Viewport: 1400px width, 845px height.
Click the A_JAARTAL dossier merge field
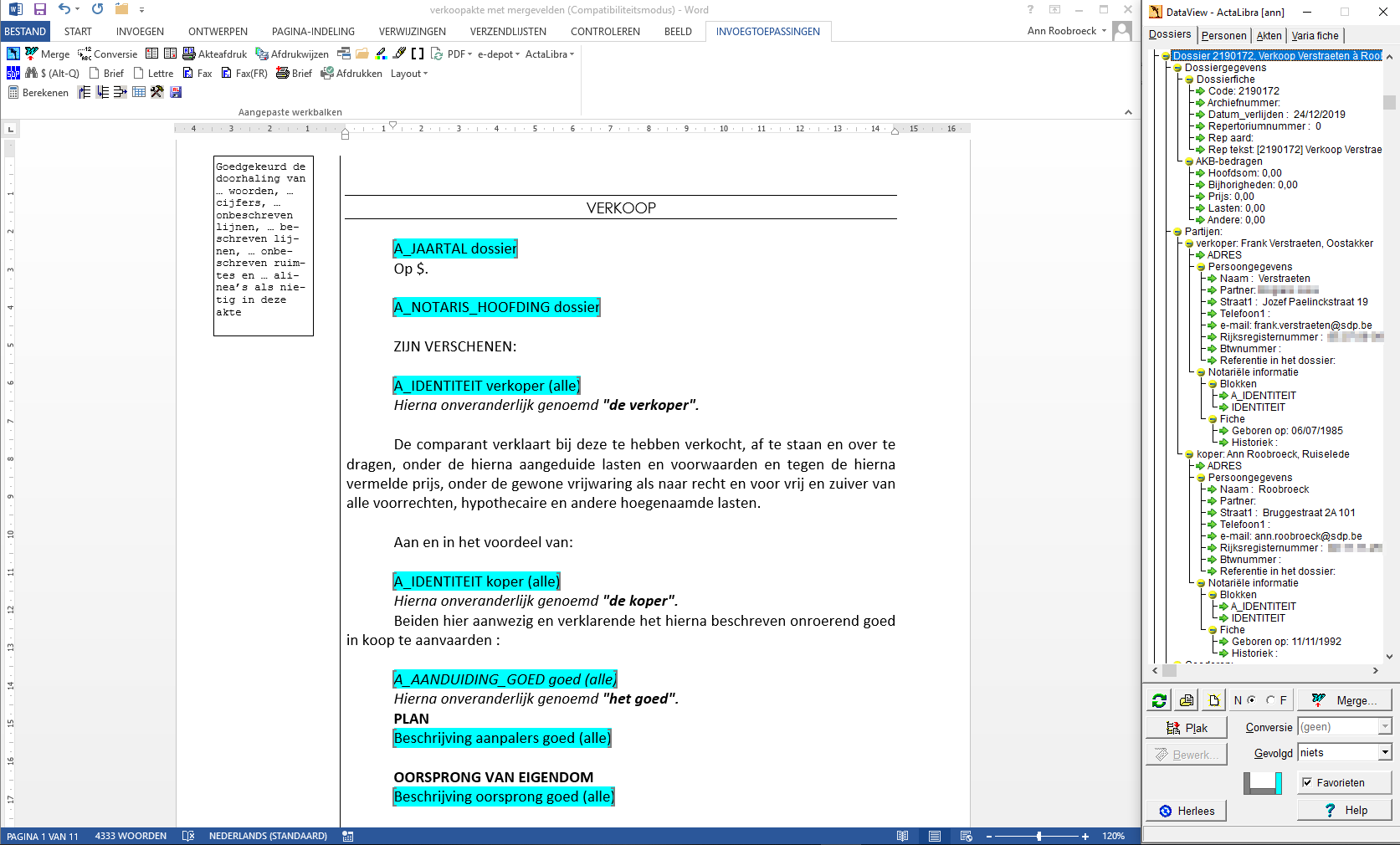coord(455,248)
